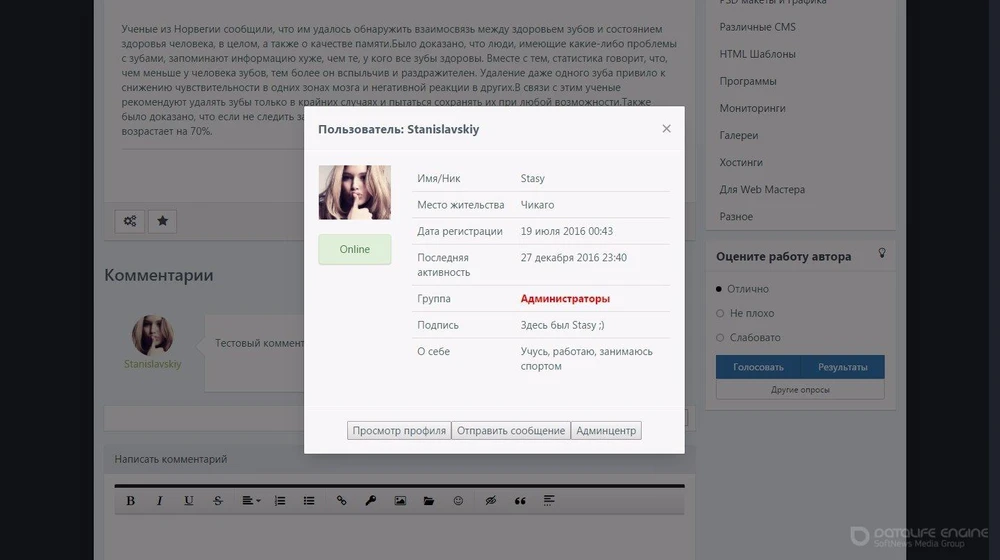Open Галереи category
The height and width of the screenshot is (560, 1000).
coord(739,135)
